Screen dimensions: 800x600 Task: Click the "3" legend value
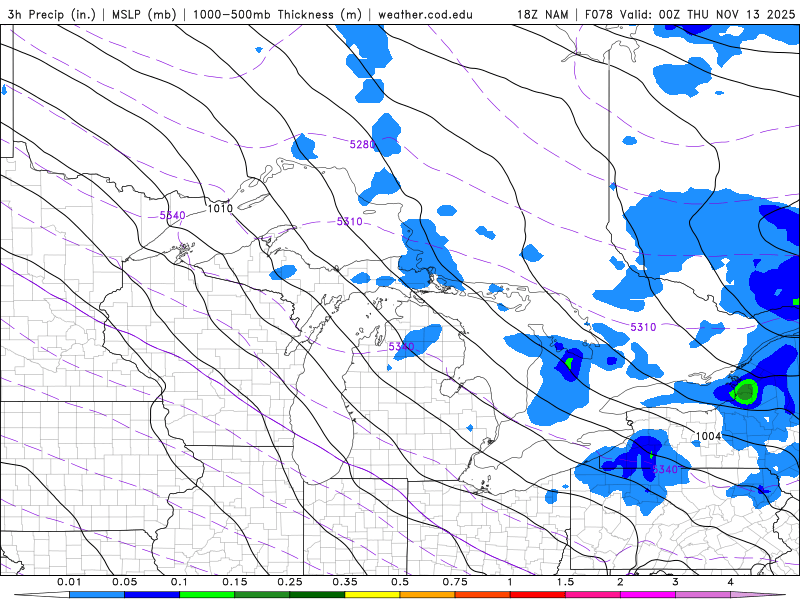coord(676,582)
